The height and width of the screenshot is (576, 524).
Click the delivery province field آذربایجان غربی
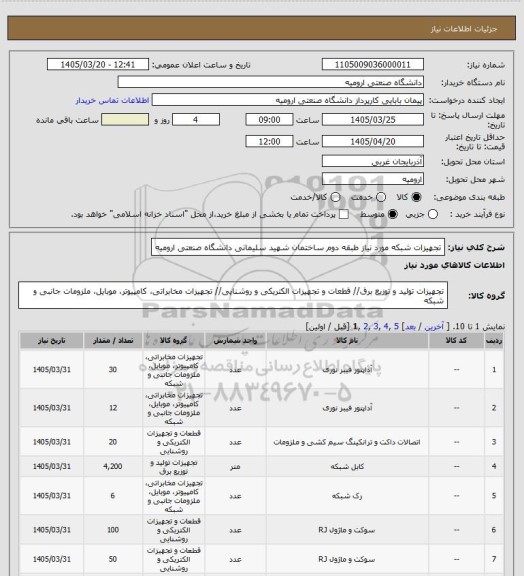click(x=373, y=161)
